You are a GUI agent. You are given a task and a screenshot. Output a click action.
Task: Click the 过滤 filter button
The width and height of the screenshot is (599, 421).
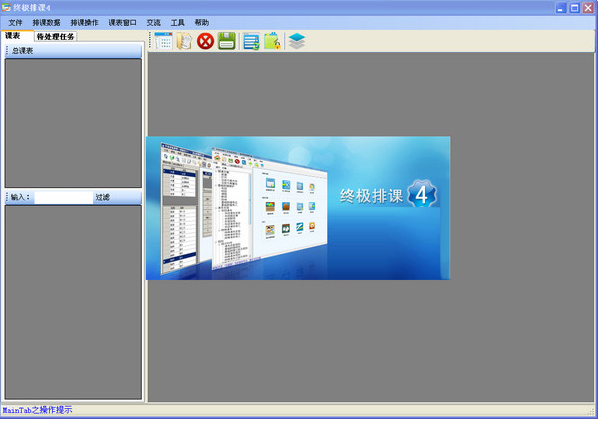pyautogui.click(x=102, y=197)
